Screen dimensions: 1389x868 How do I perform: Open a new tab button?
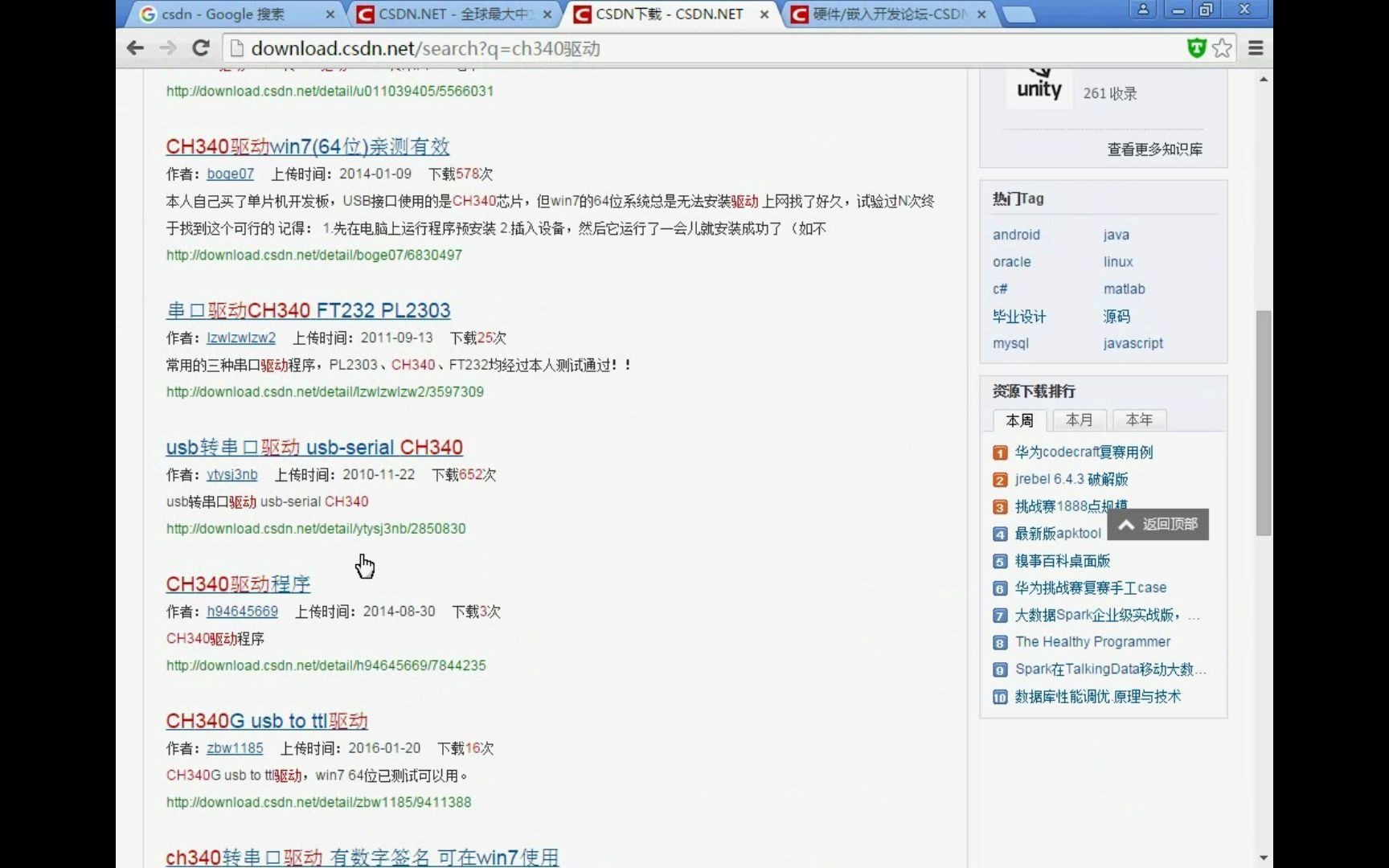click(1019, 14)
